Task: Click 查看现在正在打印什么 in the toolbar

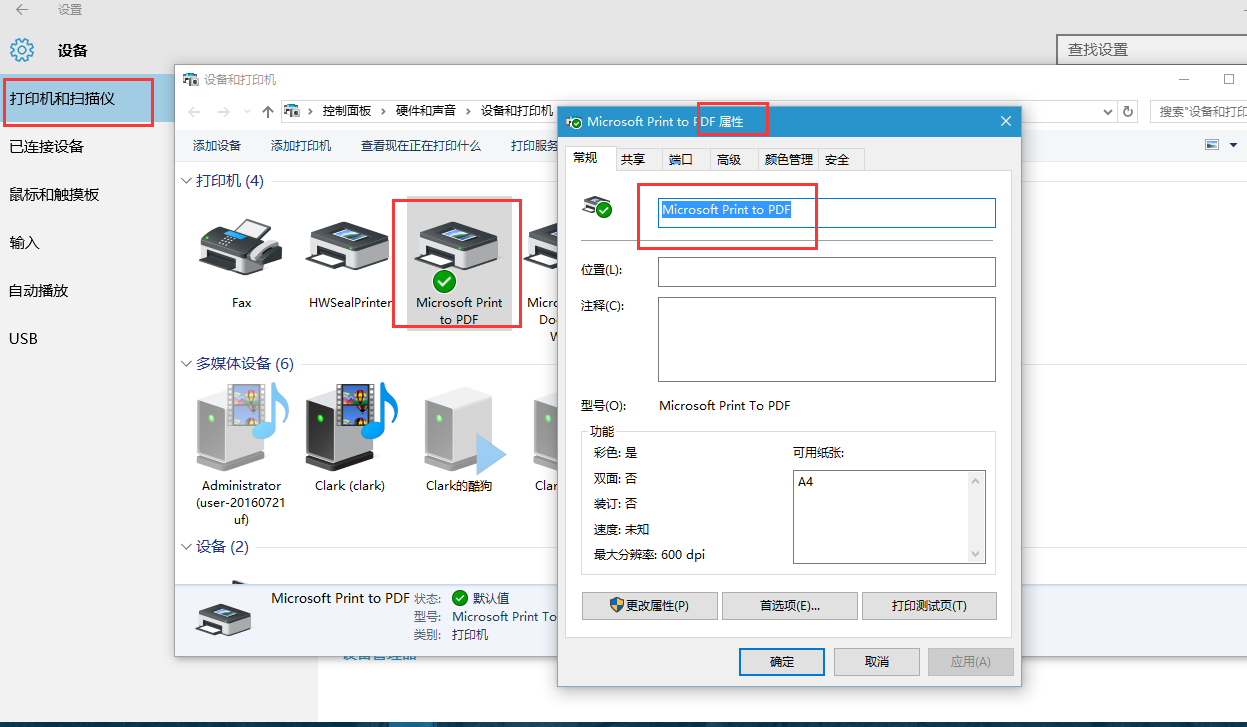Action: (421, 146)
